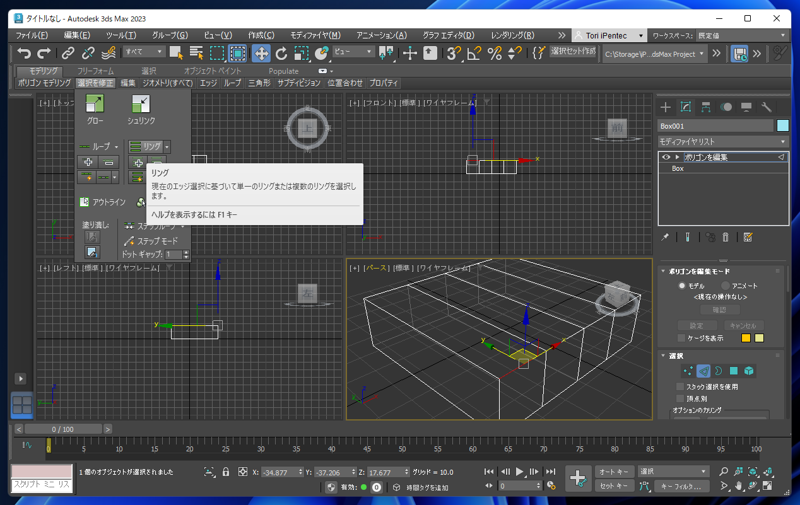Image resolution: width=800 pixels, height=505 pixels.
Task: Open the ビュー reference coordinate dropdown
Action: point(353,52)
